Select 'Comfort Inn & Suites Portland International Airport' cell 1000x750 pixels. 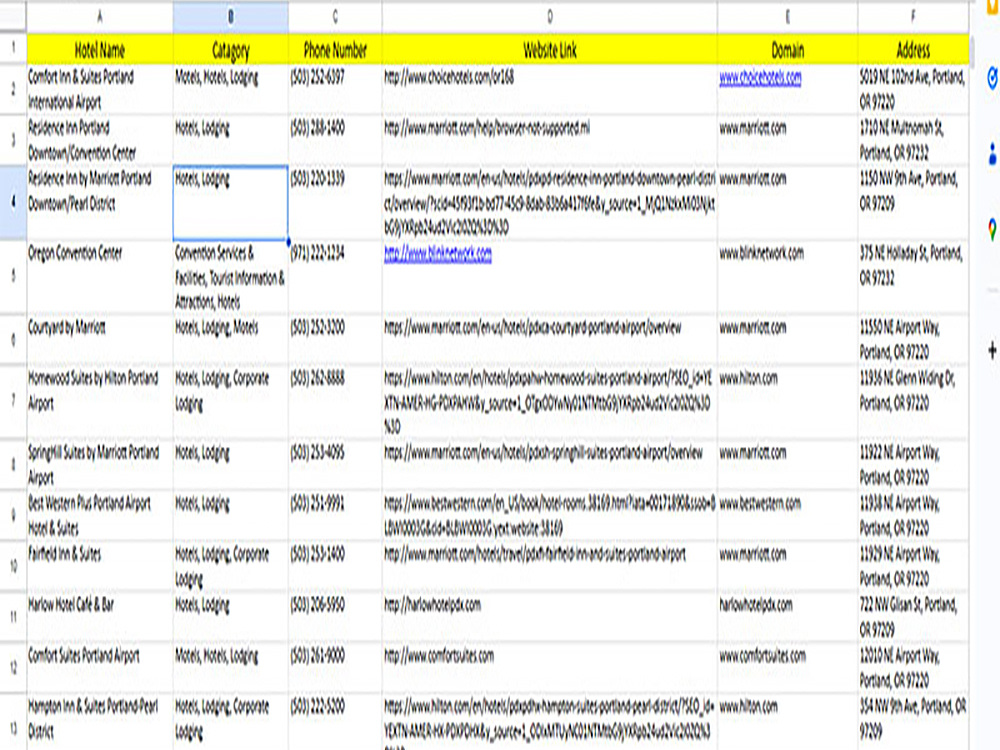coord(99,90)
